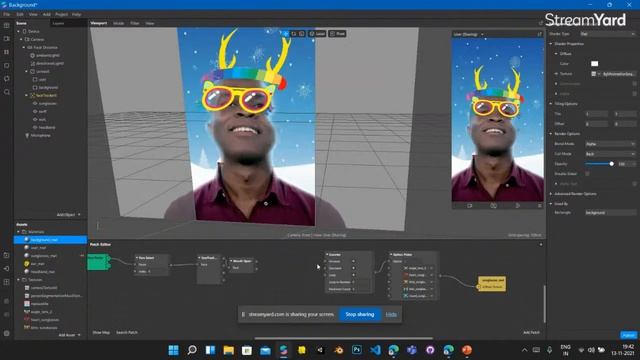Viewport: 640px width, 360px height.
Task: Collapse the faceTracker0 node
Action: click(27, 96)
